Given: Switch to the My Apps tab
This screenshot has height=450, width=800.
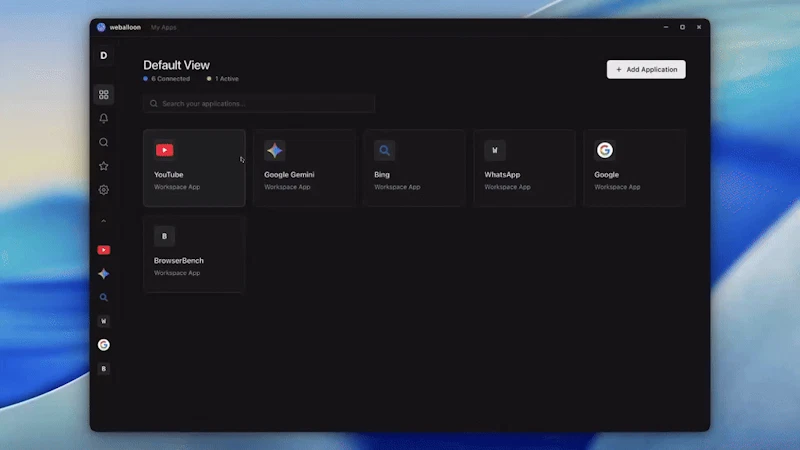Looking at the screenshot, I should click(x=163, y=27).
